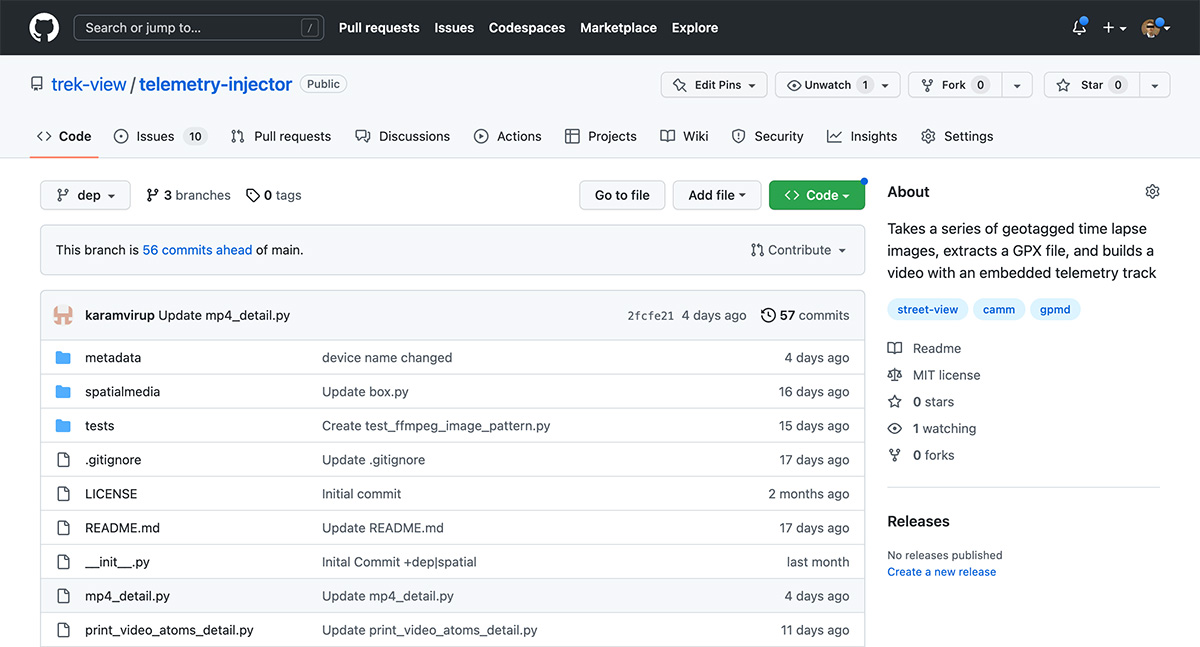
Task: Star this repository
Action: coord(1091,85)
